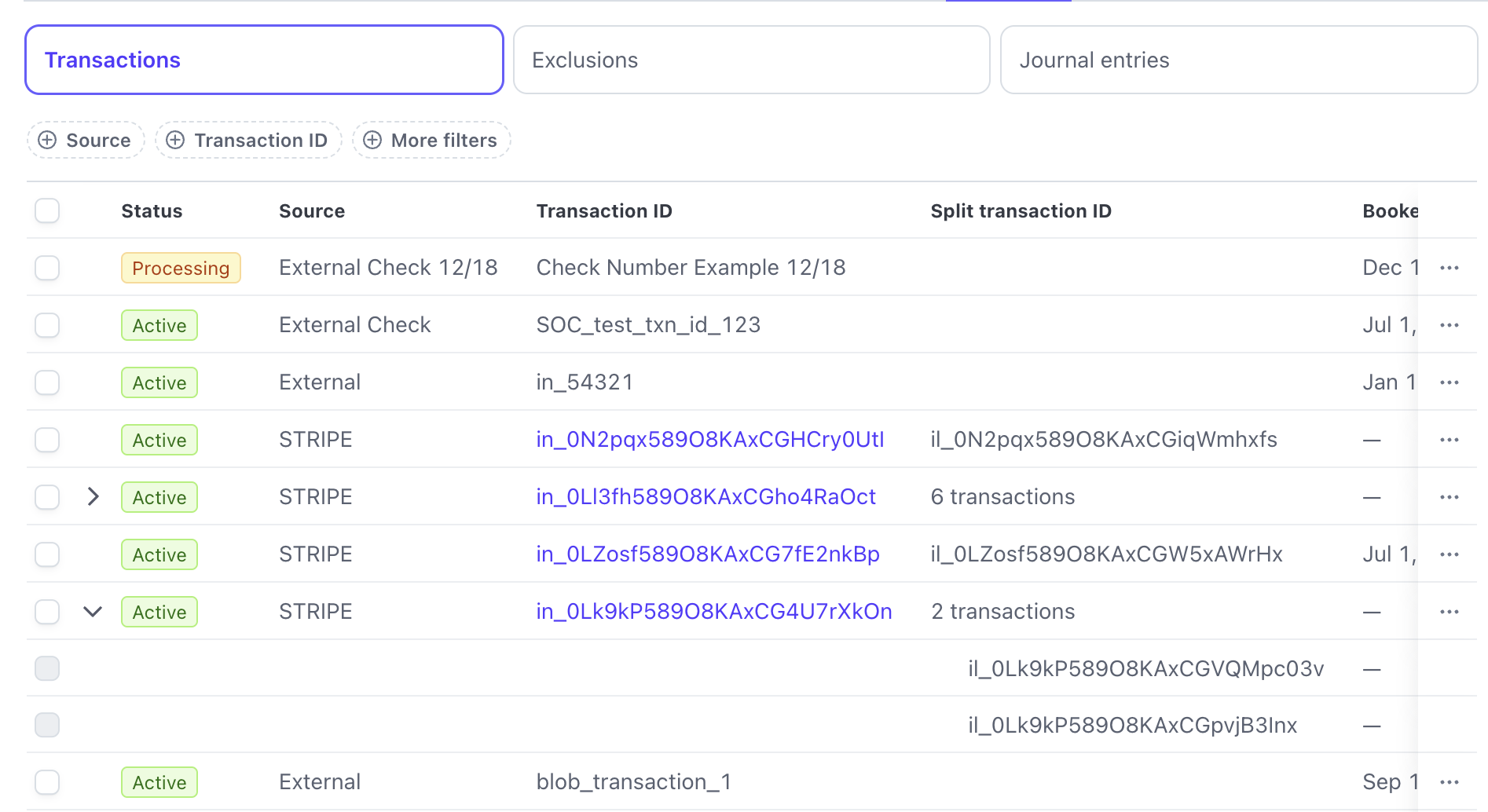The width and height of the screenshot is (1488, 812).
Task: Open the ellipsis menu for in_0Lk9kP589O8KAxCG4U7rXkOn
Action: 1449,611
